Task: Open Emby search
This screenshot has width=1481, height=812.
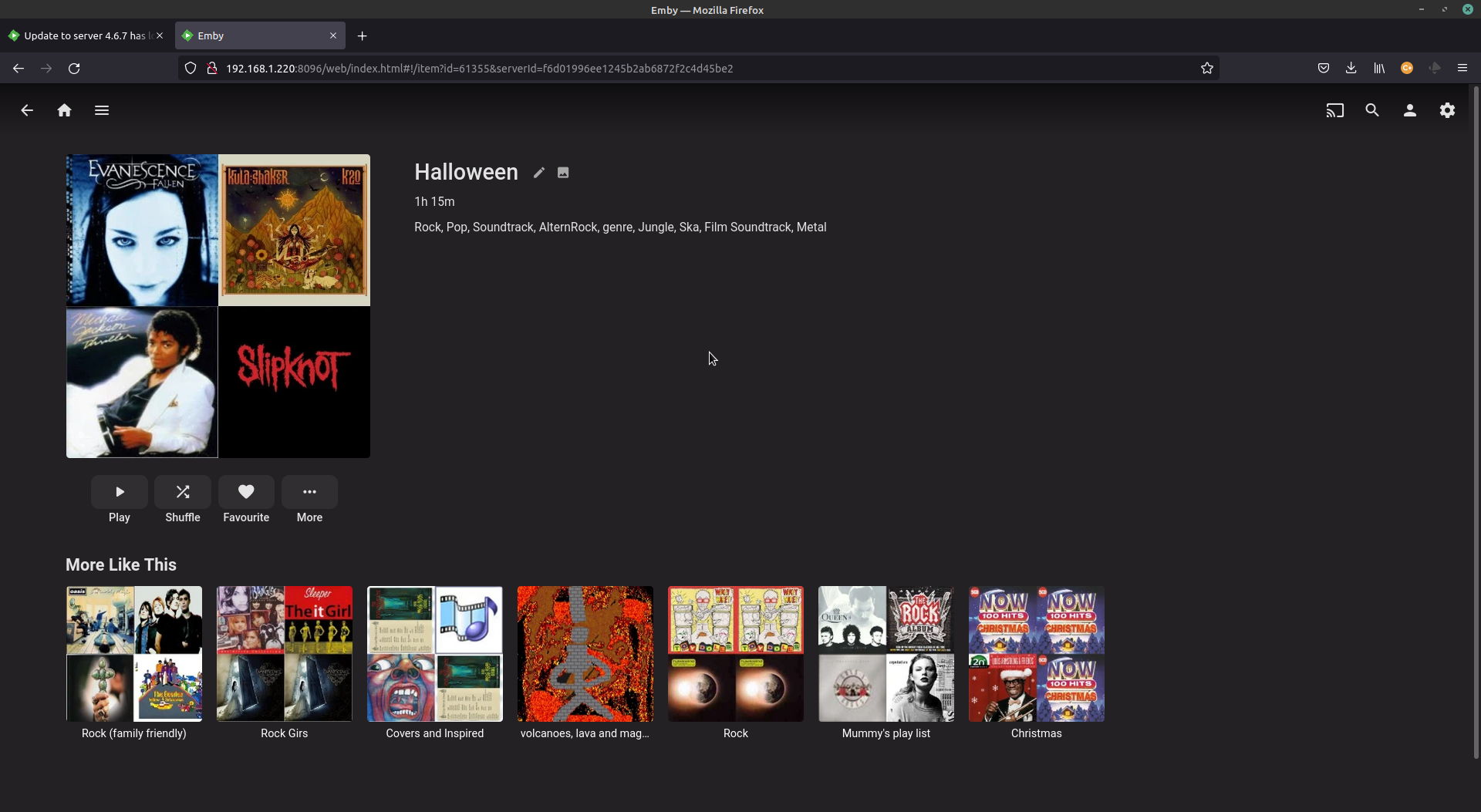Action: [x=1372, y=110]
